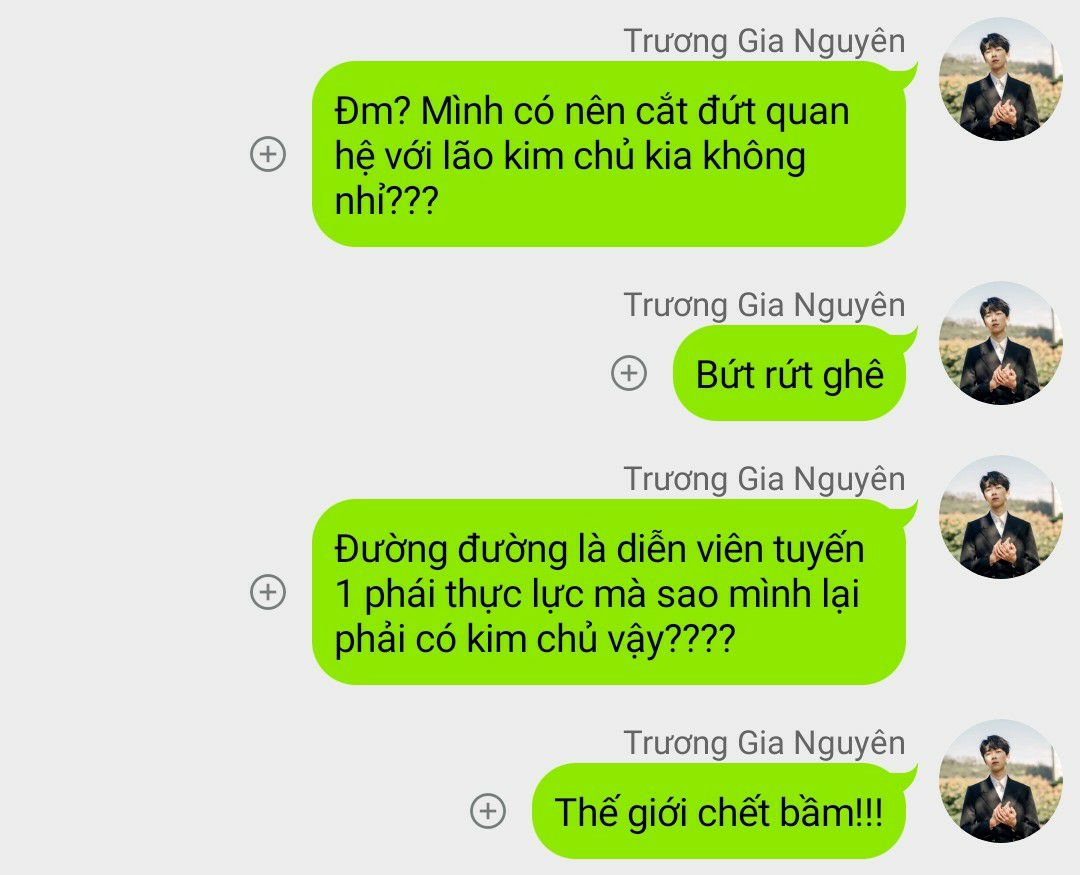This screenshot has height=875, width=1080.
Task: Tap the Trương Gia Nguyên name above 'Bứt rứt ghê'
Action: [x=764, y=305]
